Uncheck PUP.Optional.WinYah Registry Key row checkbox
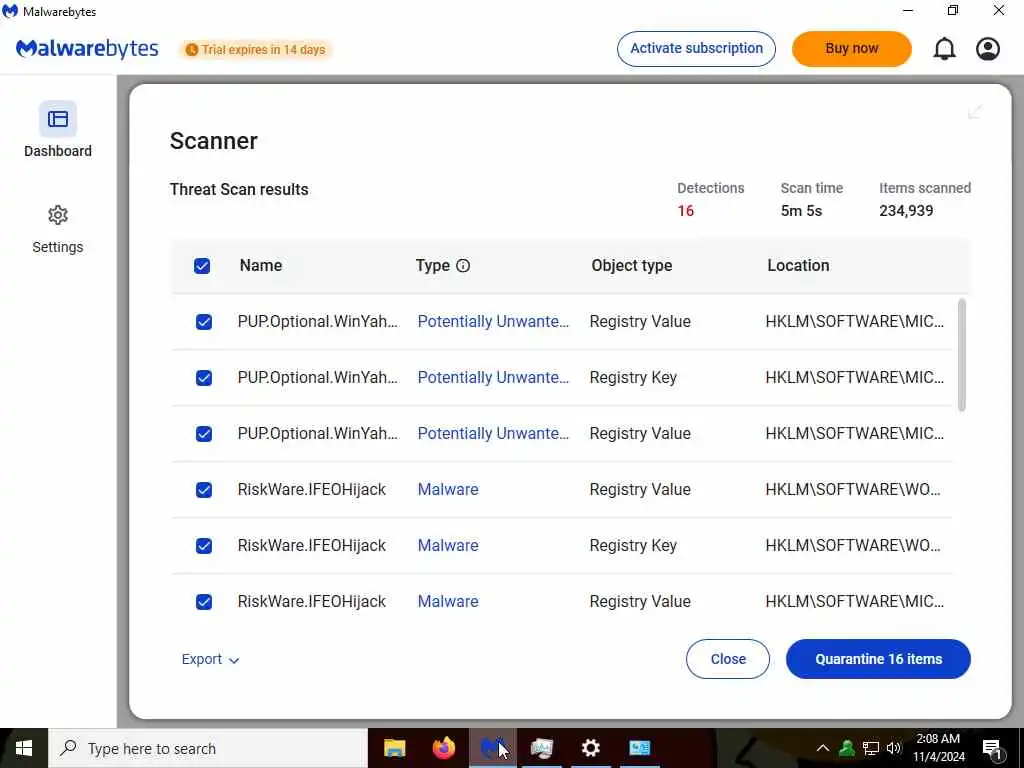 click(x=204, y=378)
